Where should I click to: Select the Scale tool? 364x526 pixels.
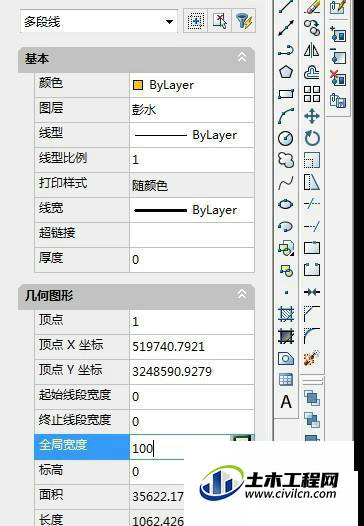312,160
